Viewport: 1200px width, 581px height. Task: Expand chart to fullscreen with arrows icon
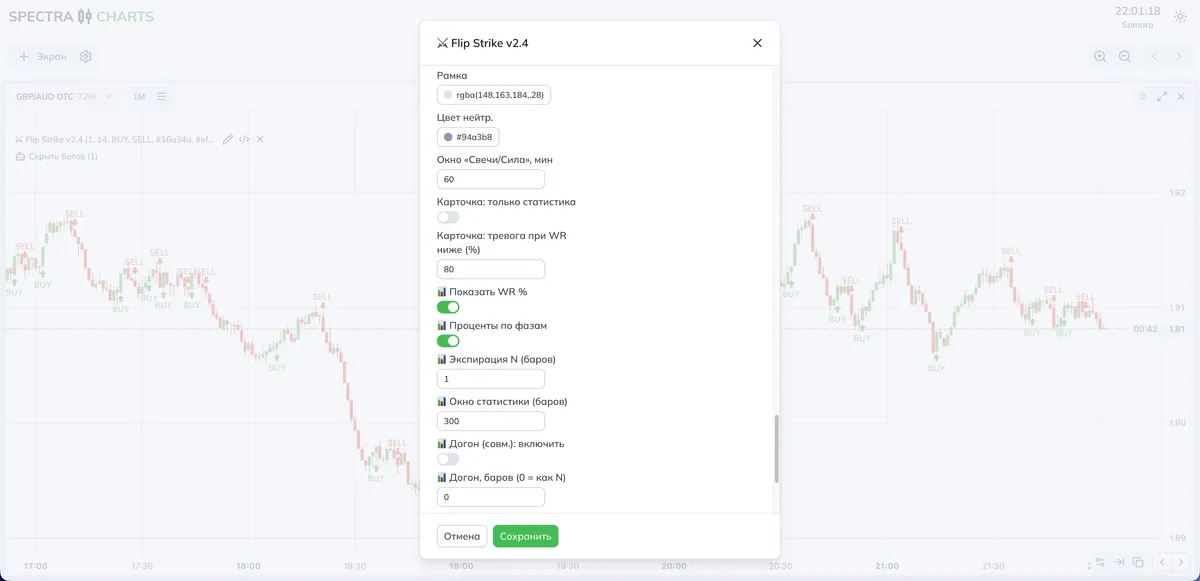(x=1162, y=97)
